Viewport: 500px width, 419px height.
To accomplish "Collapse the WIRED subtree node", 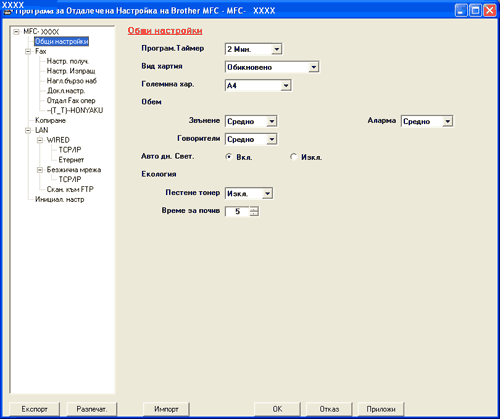I will (40, 140).
